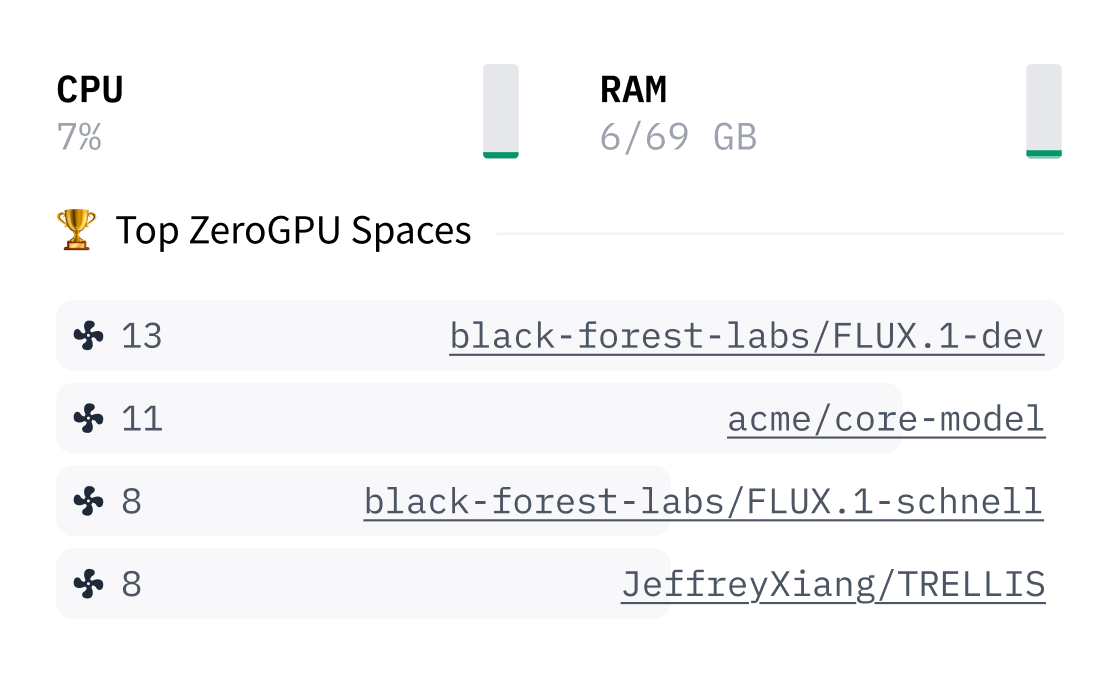
Task: Click the fan icon beside JeffreyXiang/TRELLIS
Action: (x=90, y=584)
